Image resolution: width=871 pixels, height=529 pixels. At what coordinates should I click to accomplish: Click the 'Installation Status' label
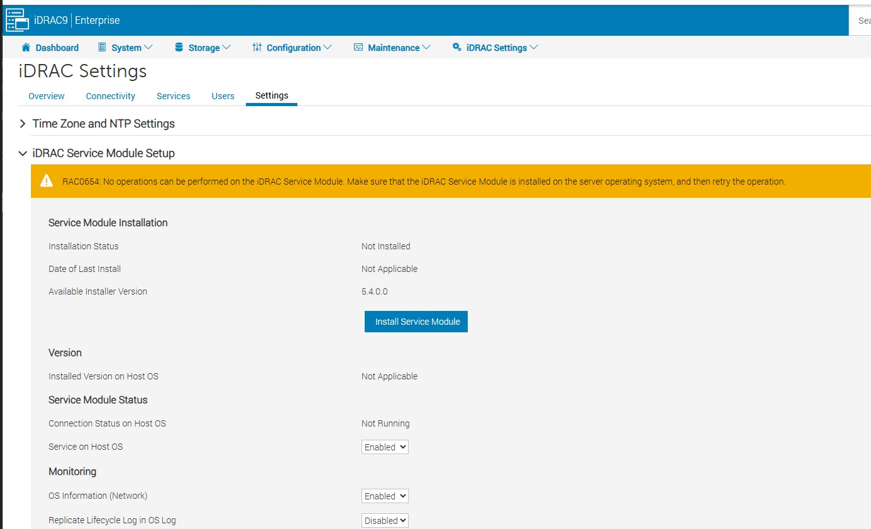[x=83, y=246]
